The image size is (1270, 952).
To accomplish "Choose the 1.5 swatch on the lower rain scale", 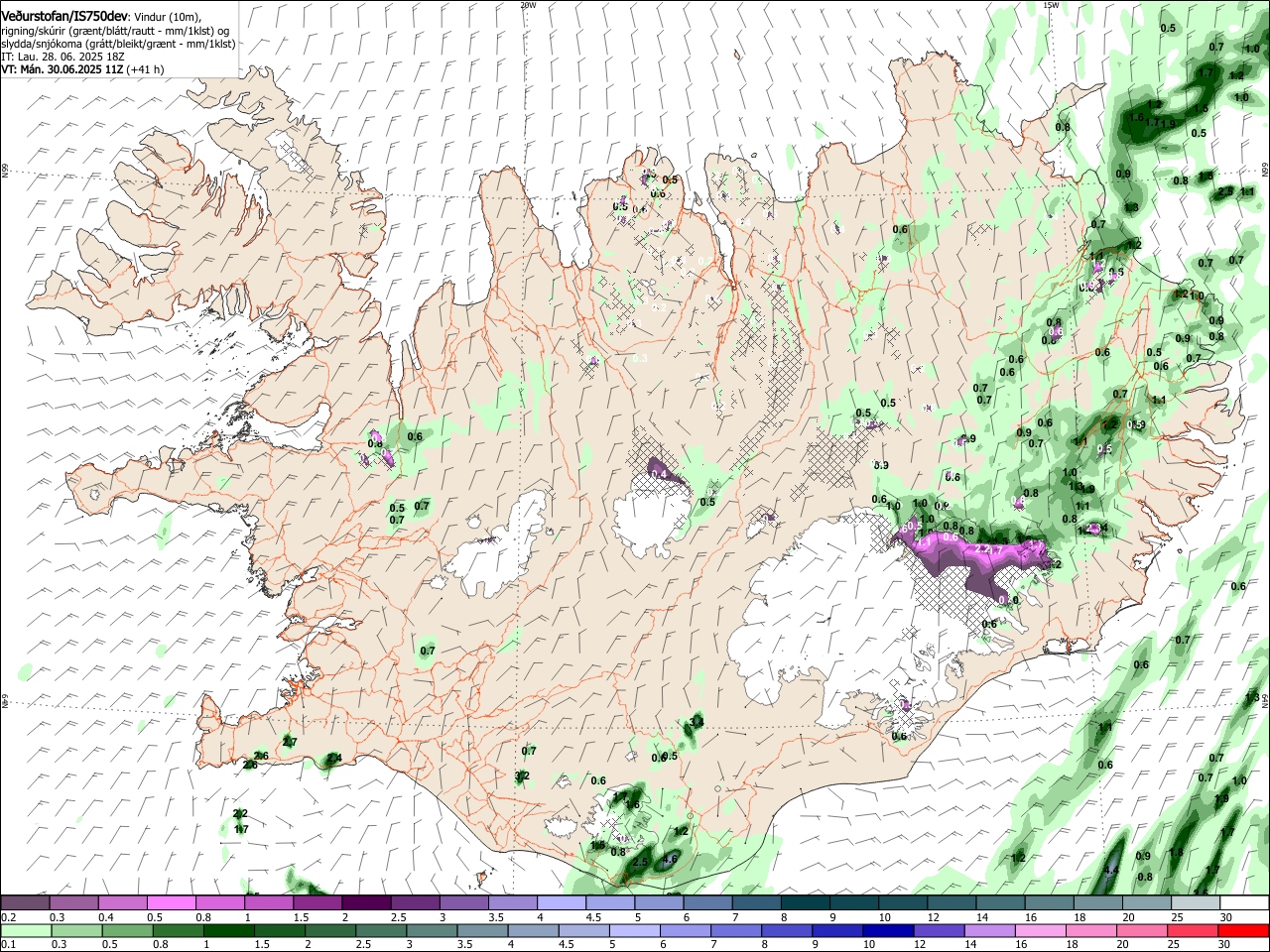I will (279, 930).
